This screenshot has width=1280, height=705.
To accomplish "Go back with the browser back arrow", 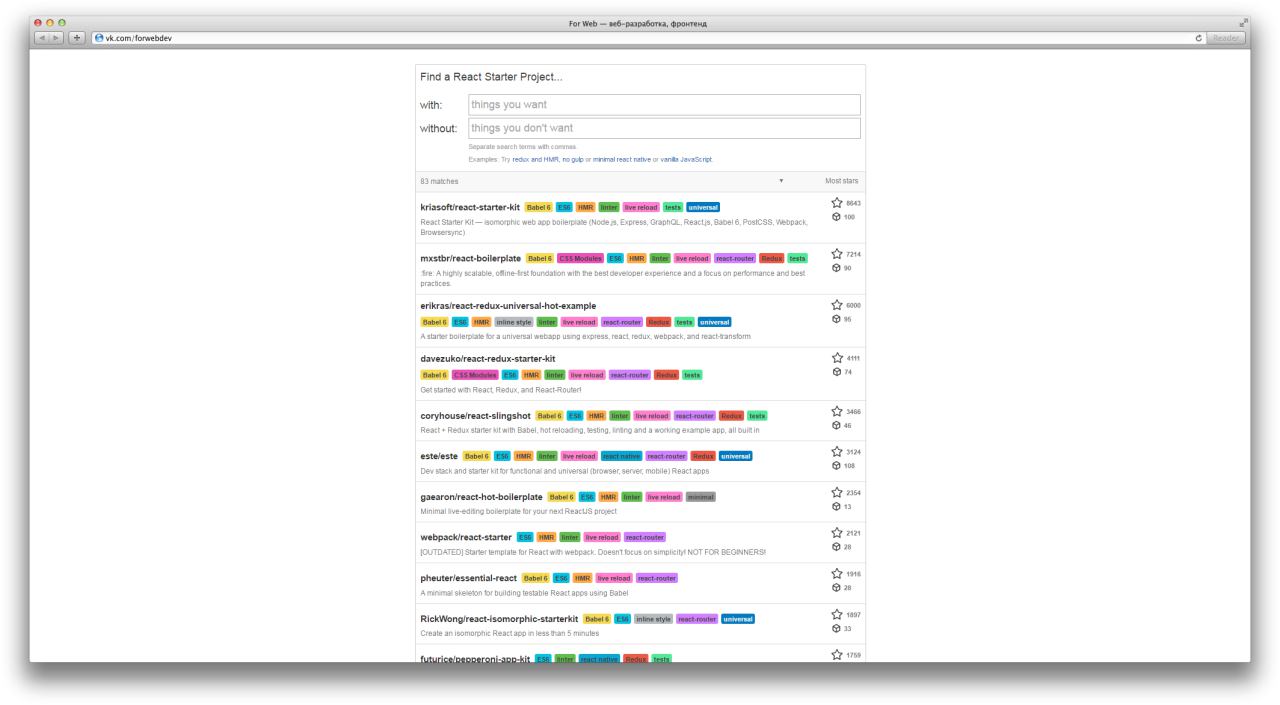I will [43, 37].
